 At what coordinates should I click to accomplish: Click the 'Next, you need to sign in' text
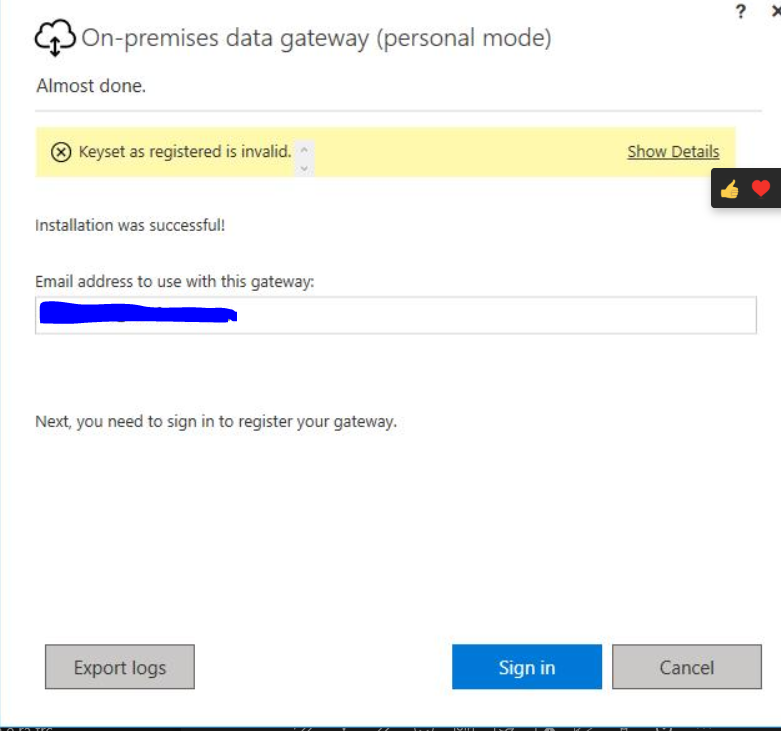[x=216, y=421]
